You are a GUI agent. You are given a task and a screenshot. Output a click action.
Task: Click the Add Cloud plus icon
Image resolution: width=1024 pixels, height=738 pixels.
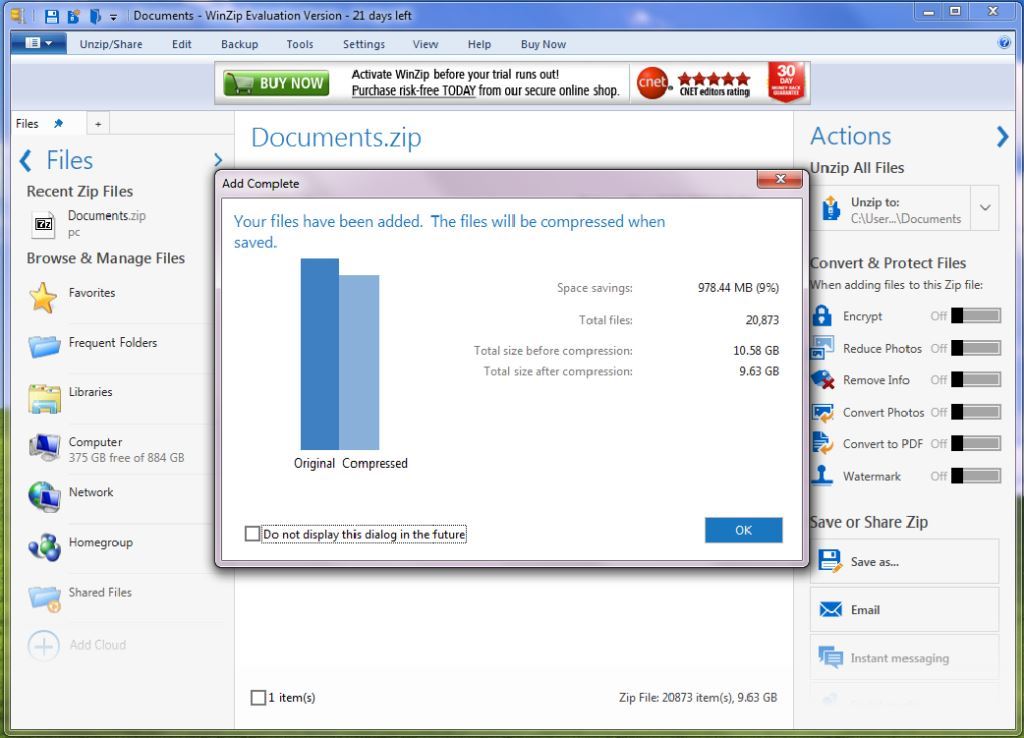(43, 646)
